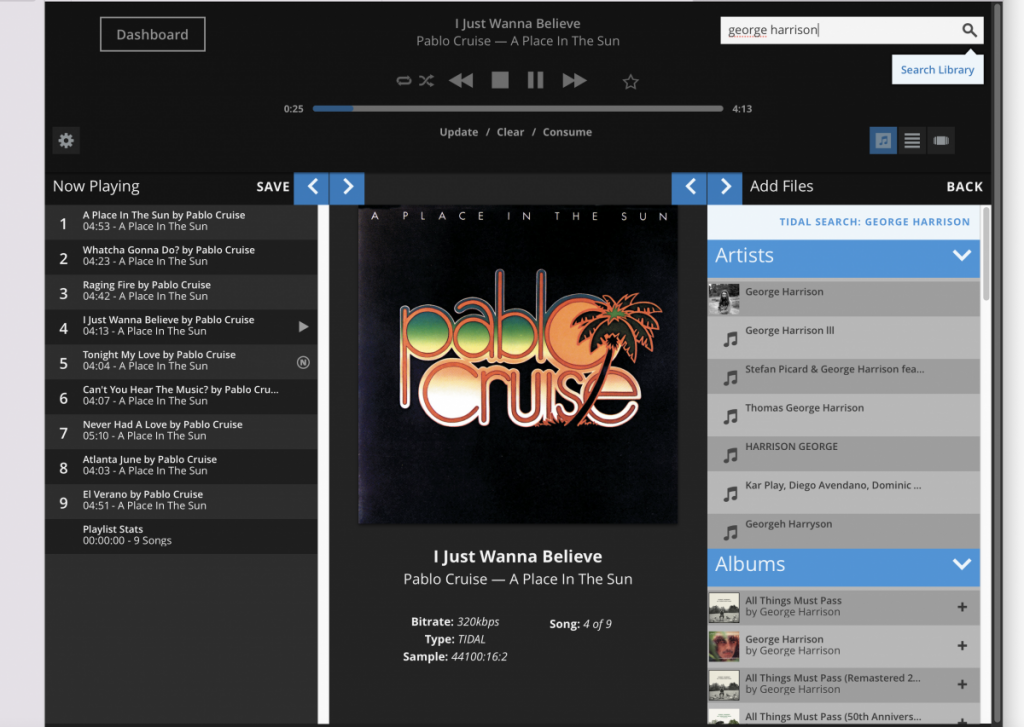Select track 7 Never Had A Love
1024x727 pixels.
tap(181, 432)
